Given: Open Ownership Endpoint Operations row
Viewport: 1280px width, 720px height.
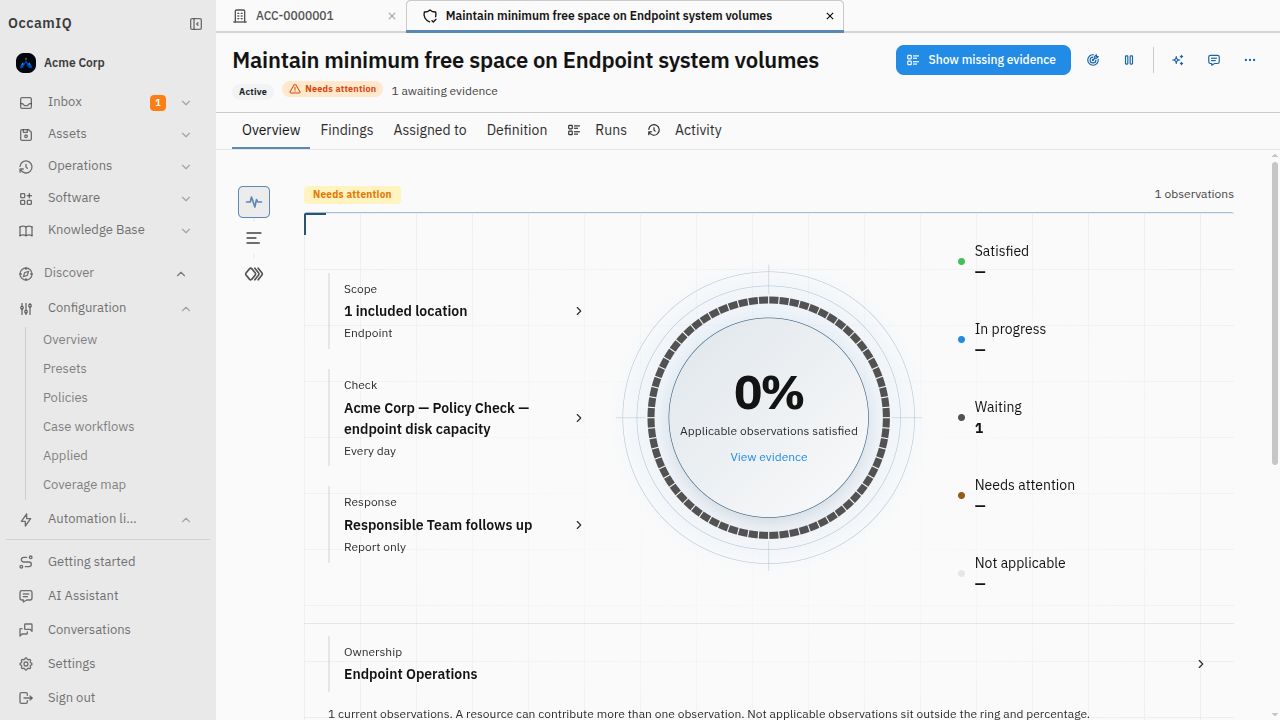Looking at the screenshot, I should 768,664.
